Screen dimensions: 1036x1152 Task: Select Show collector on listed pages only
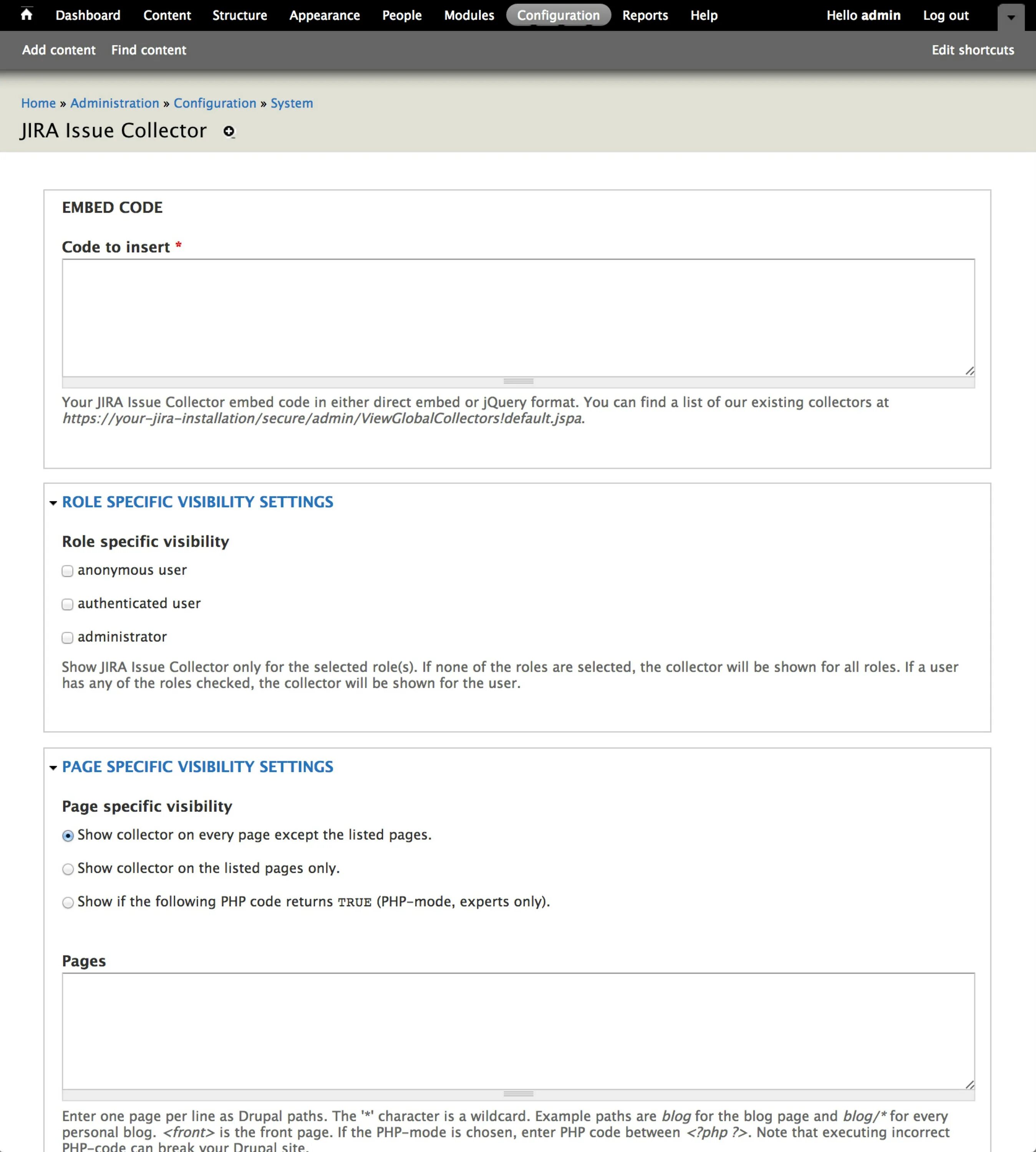point(68,869)
